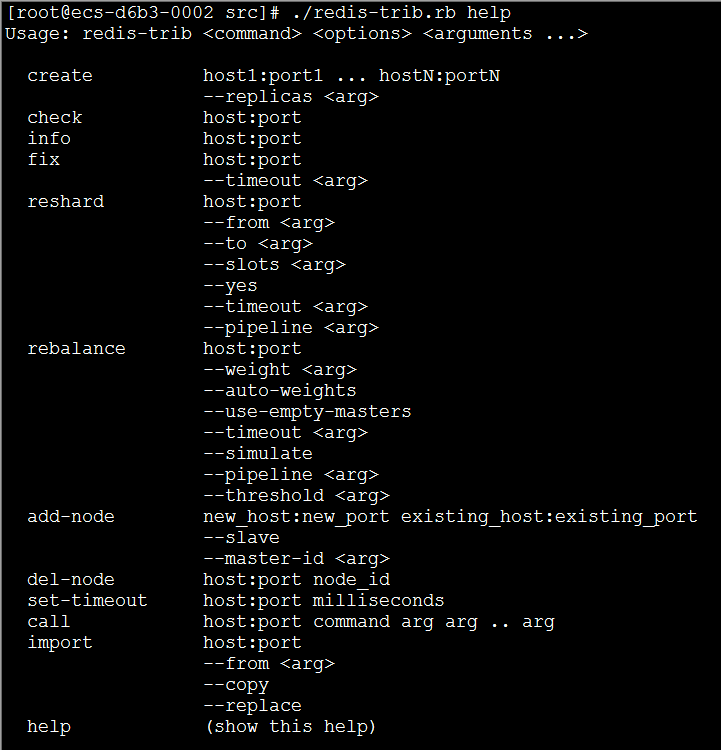The image size is (721, 750).
Task: Click the '--master-id <arg>' option text
Action: (296, 559)
